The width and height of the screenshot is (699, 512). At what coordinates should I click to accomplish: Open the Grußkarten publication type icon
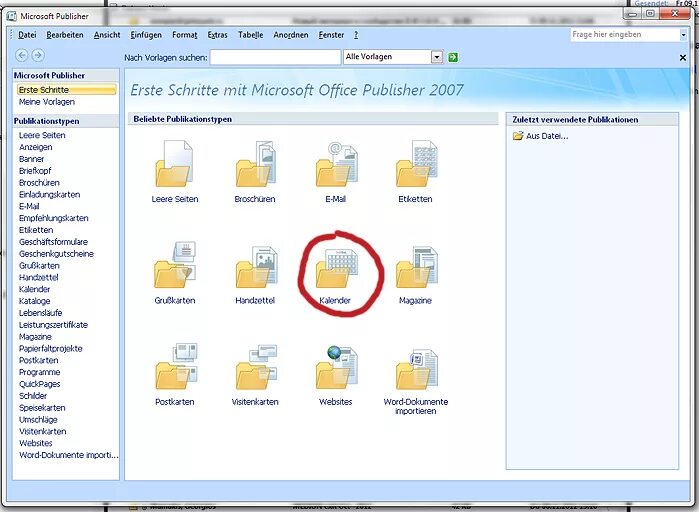(174, 265)
